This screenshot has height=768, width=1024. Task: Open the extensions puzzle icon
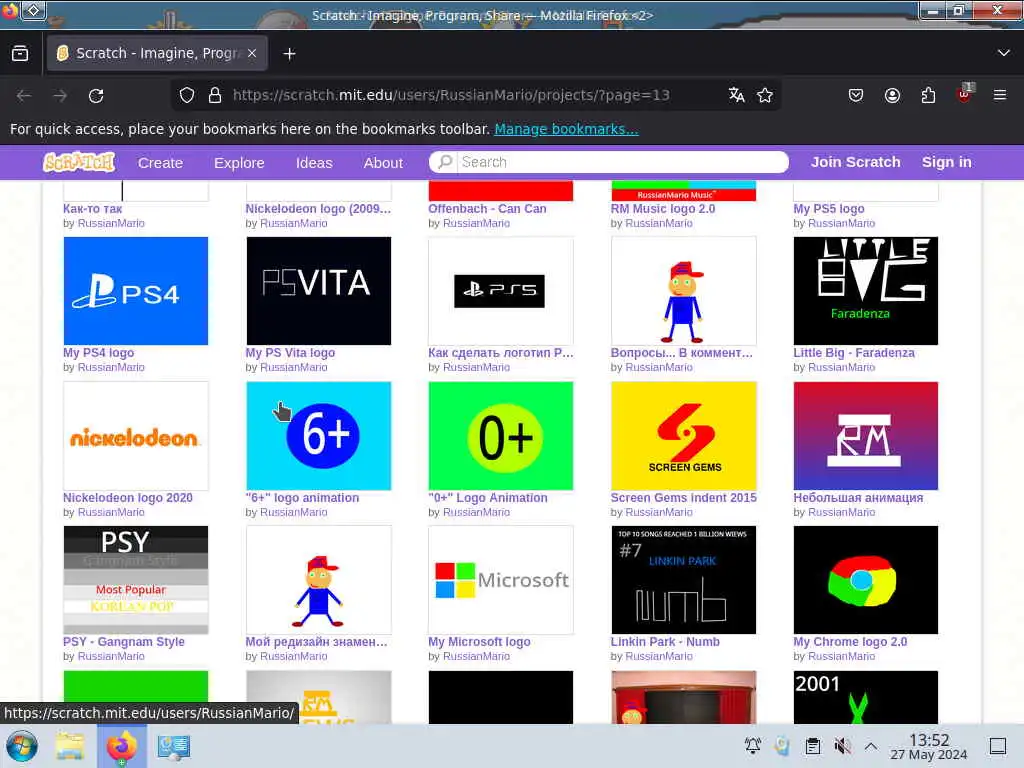[928, 95]
